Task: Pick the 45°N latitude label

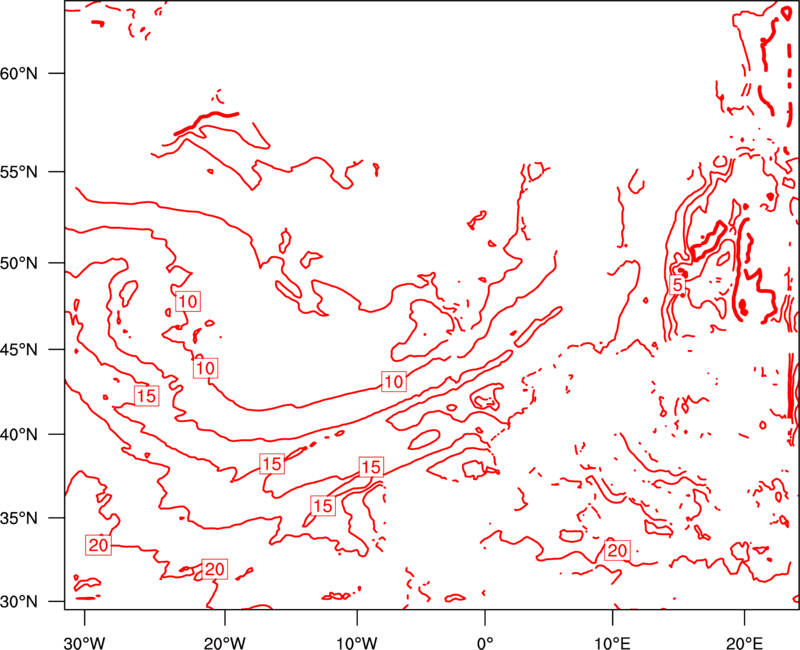Action: [x=19, y=349]
